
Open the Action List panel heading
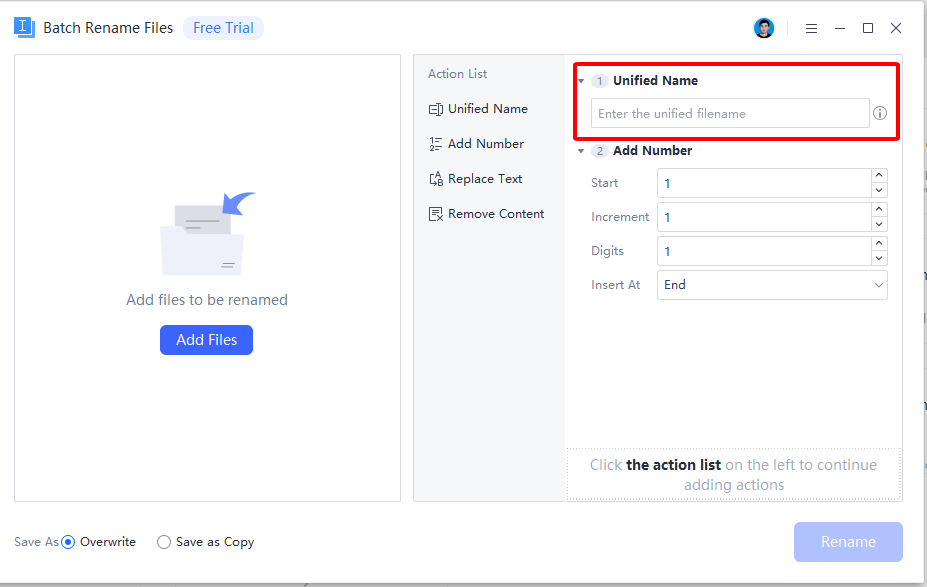pyautogui.click(x=457, y=73)
